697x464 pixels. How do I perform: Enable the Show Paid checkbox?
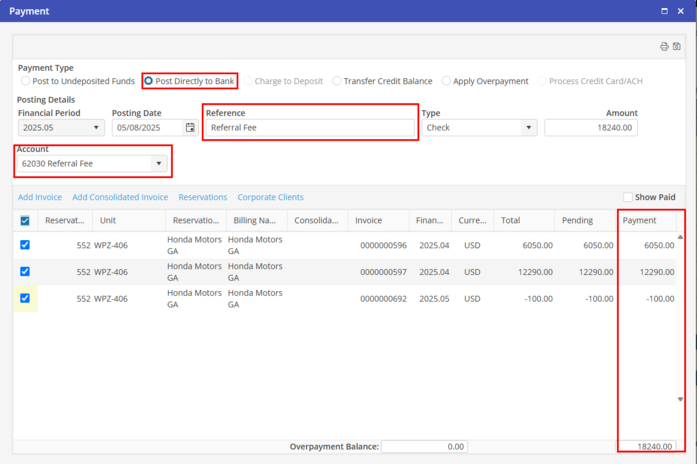coord(628,197)
